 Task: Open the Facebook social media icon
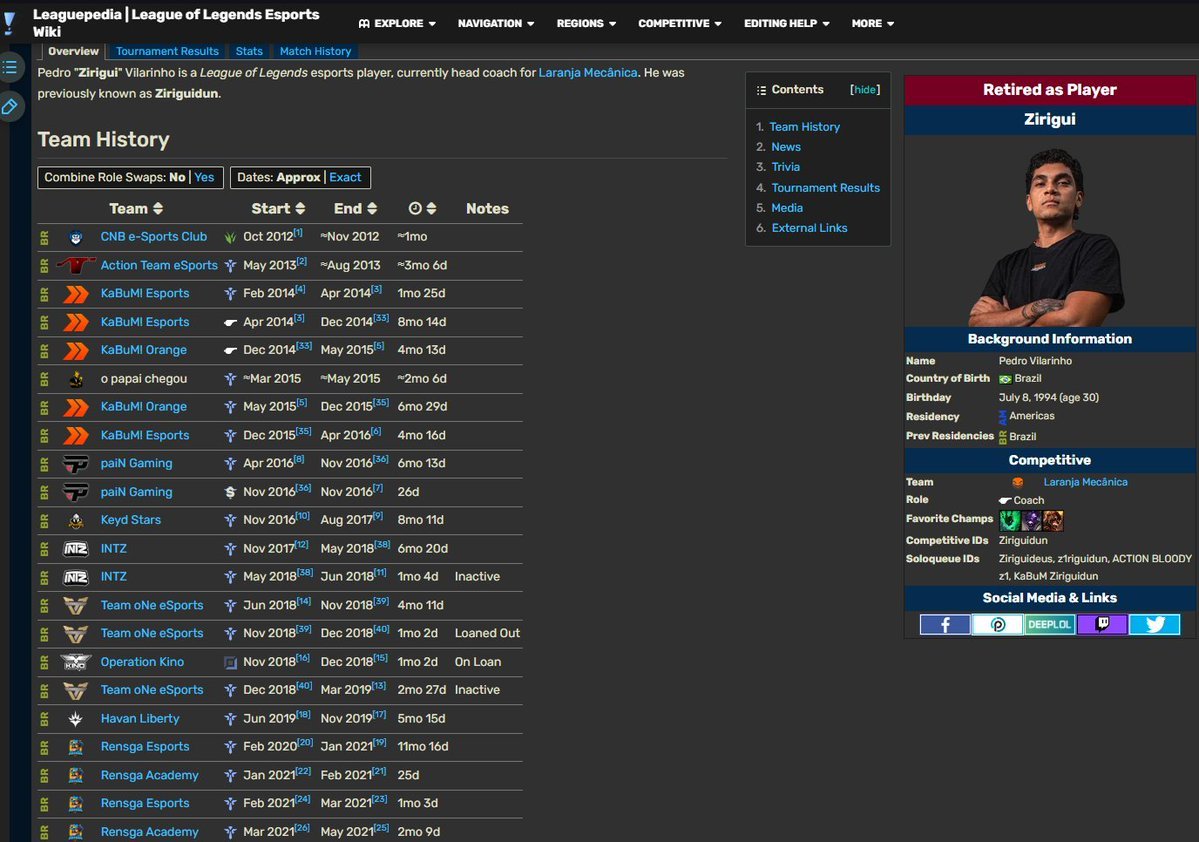(x=944, y=625)
